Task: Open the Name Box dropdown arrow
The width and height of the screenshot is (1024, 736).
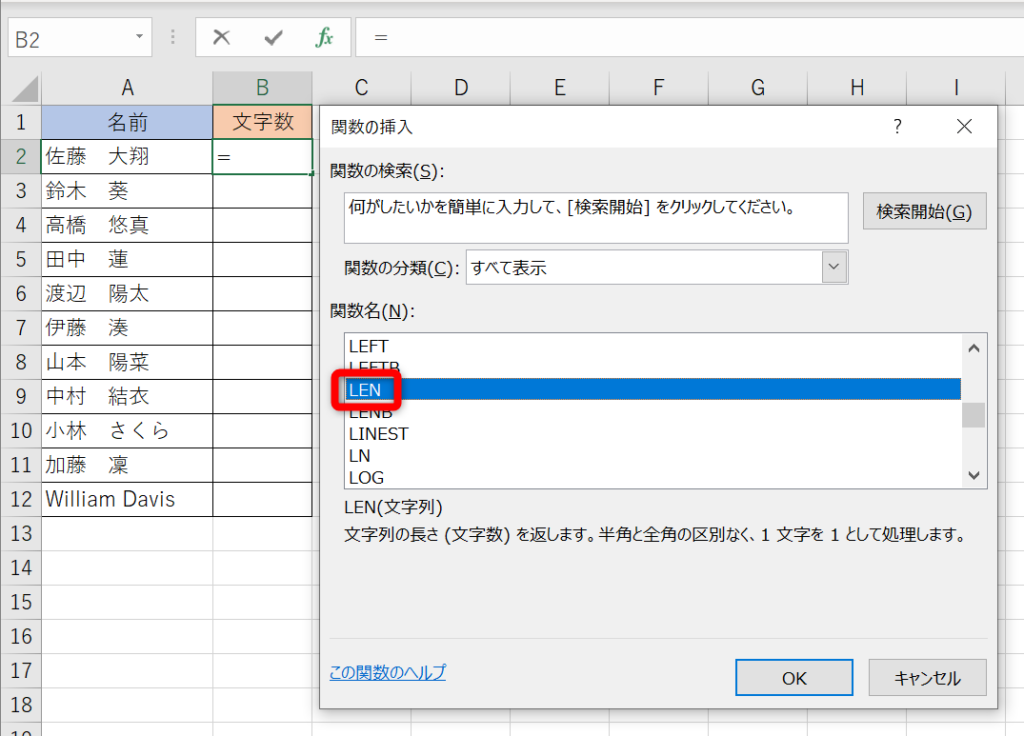Action: pyautogui.click(x=139, y=39)
